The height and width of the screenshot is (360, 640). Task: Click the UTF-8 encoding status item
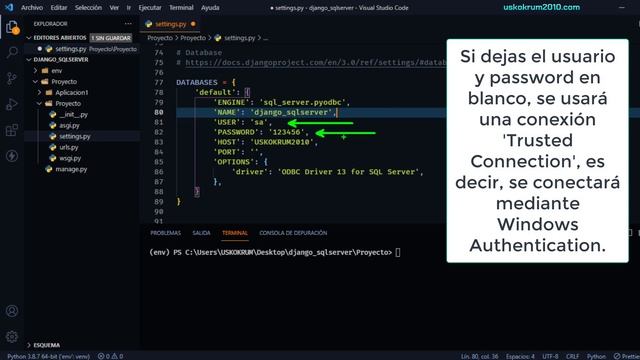coord(550,356)
